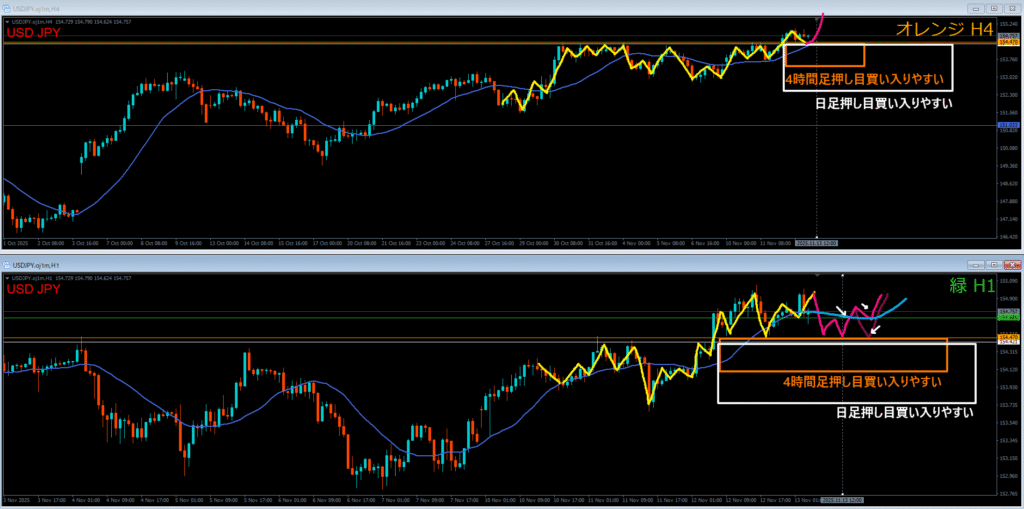Click the white 日足押し目買い入りやすい text in H4 chart
This screenshot has height=509, width=1024.
(884, 103)
